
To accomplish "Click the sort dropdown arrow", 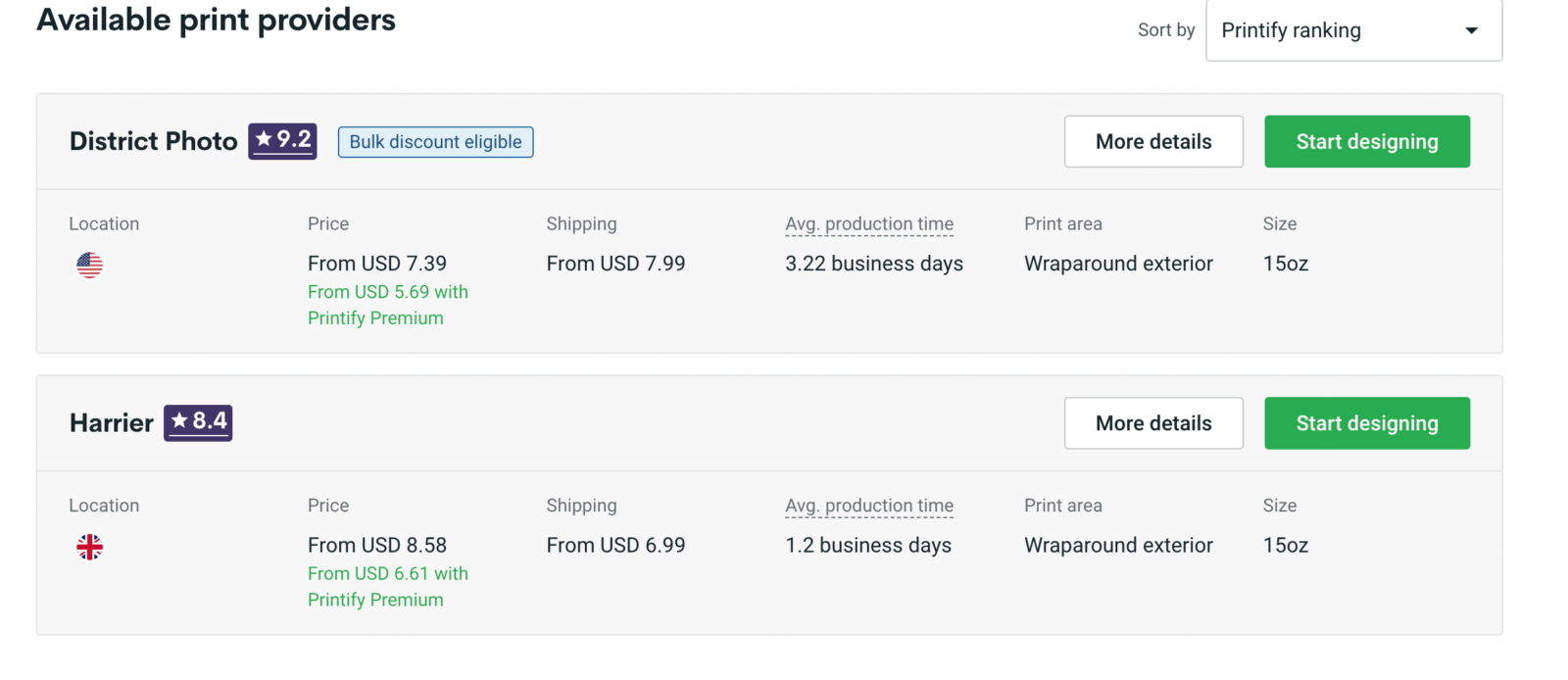I will [1471, 30].
